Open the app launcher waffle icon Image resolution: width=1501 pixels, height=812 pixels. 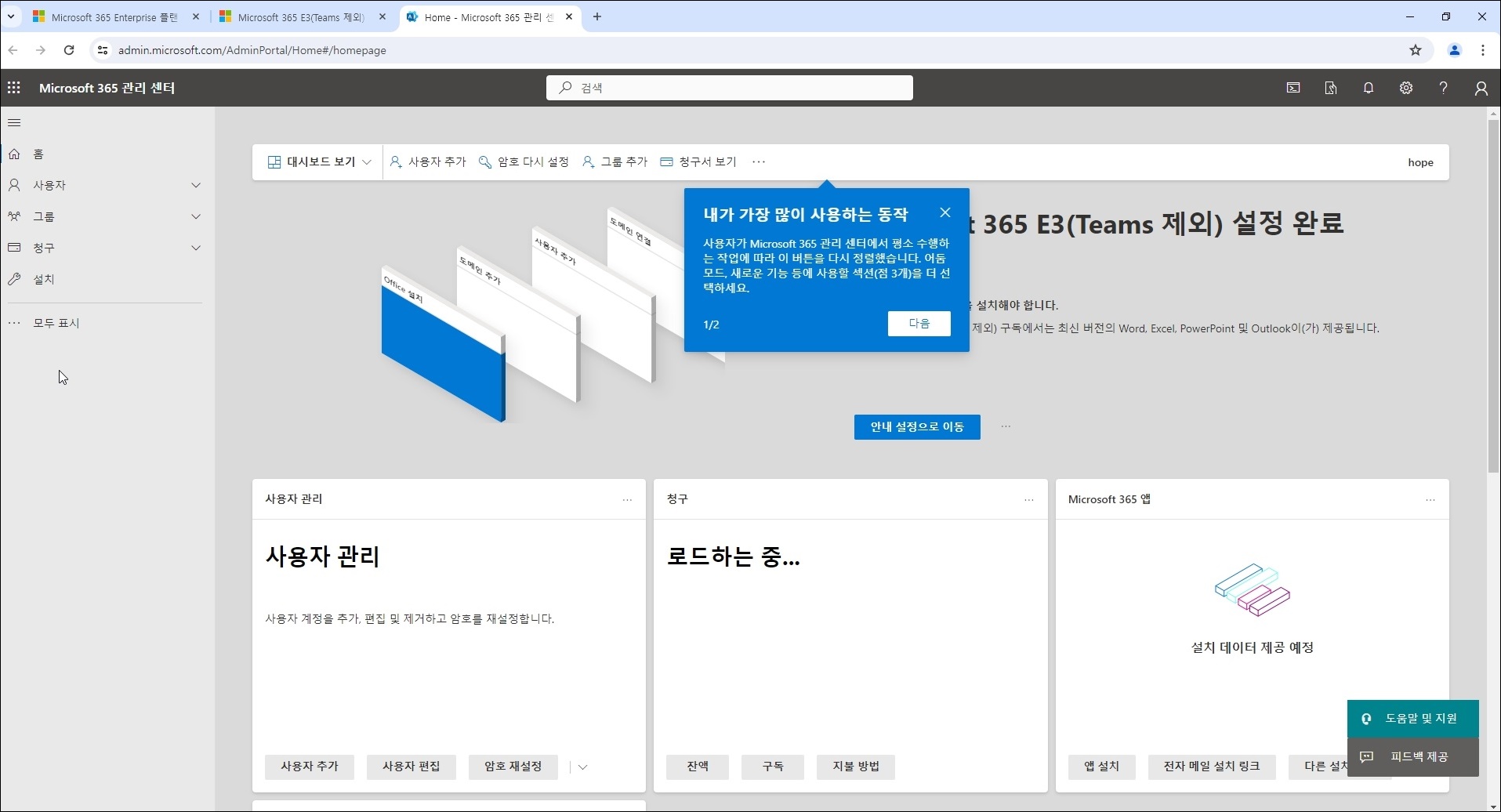point(14,88)
